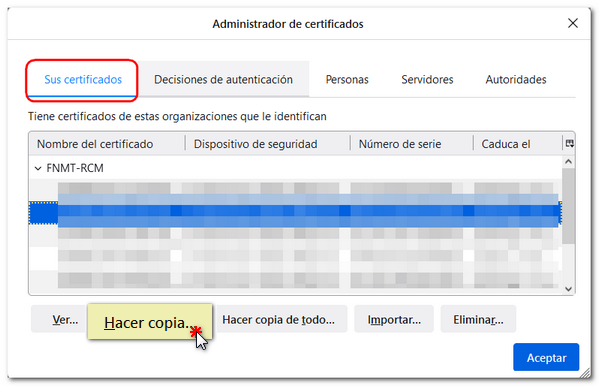599x386 pixels.
Task: Select the FNMT-RCM organization row
Action: 295,168
